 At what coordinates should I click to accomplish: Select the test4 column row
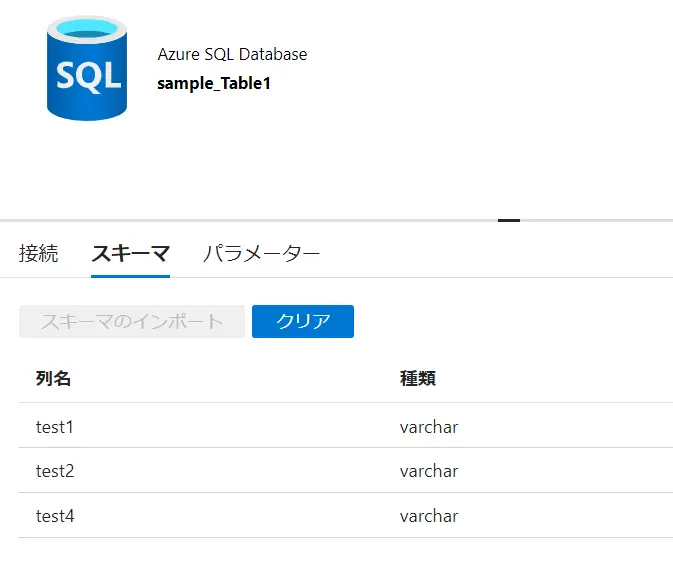point(346,515)
